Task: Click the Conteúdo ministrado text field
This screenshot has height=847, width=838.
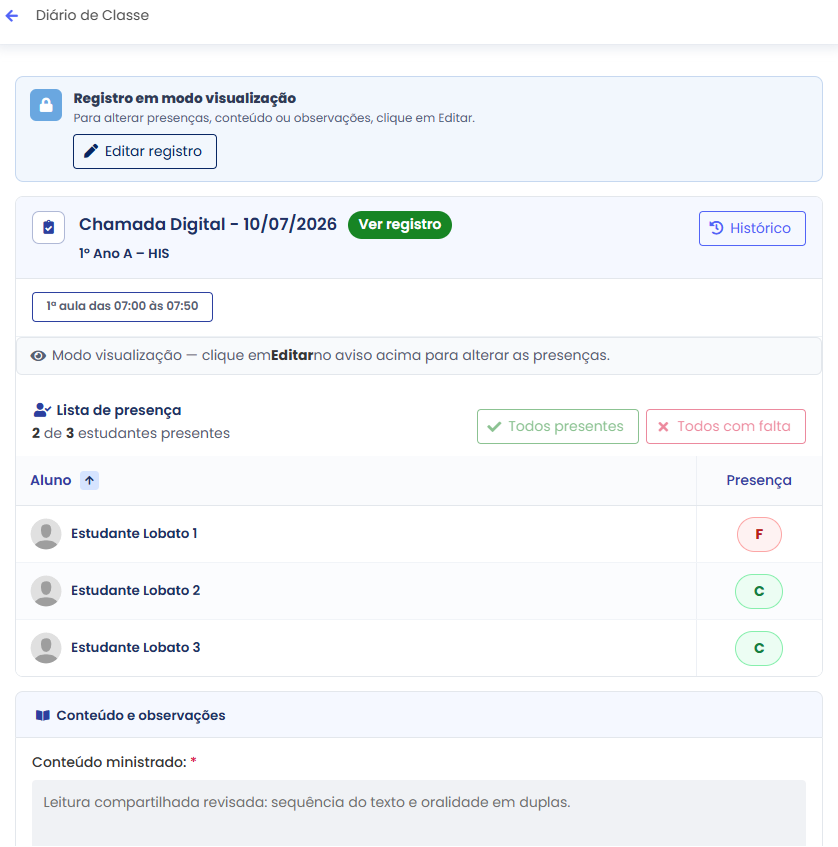Action: point(419,813)
